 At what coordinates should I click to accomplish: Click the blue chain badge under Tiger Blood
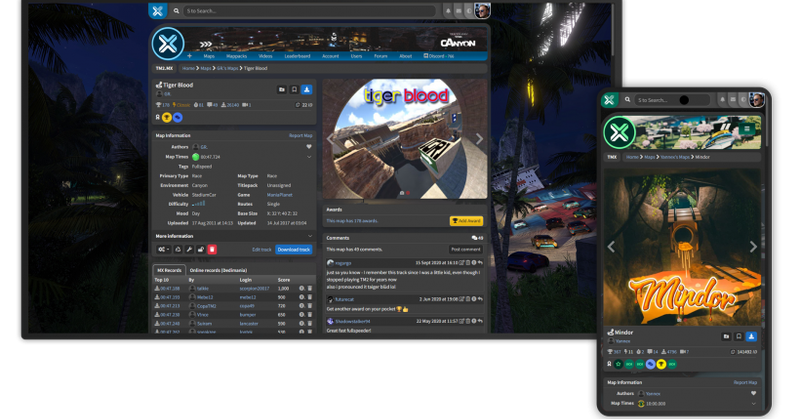coord(178,117)
